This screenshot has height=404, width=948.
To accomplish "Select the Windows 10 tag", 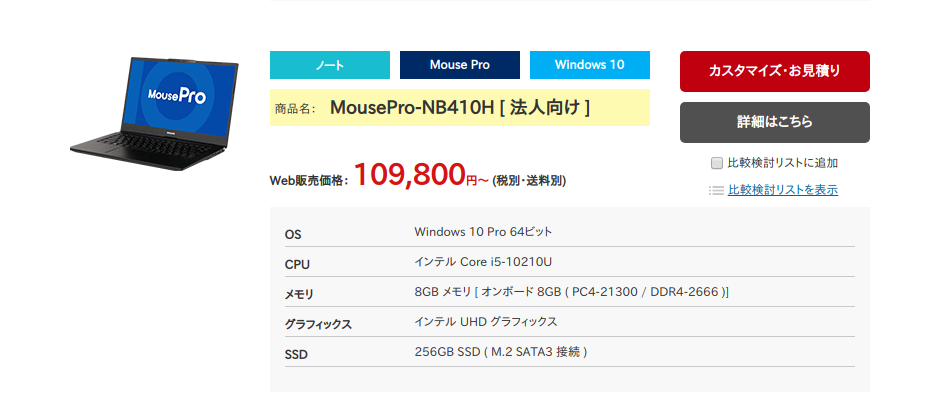I will coord(590,65).
